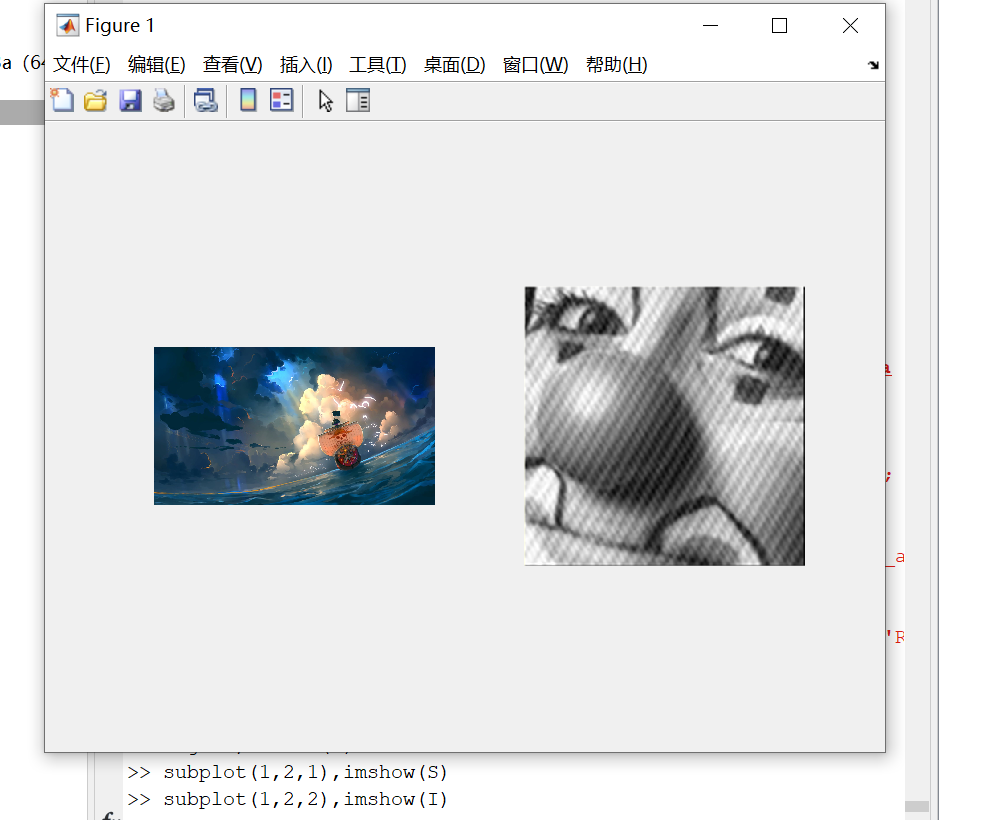Click the MATLAB logo in Figure title bar
This screenshot has height=820, width=991.
(68, 26)
